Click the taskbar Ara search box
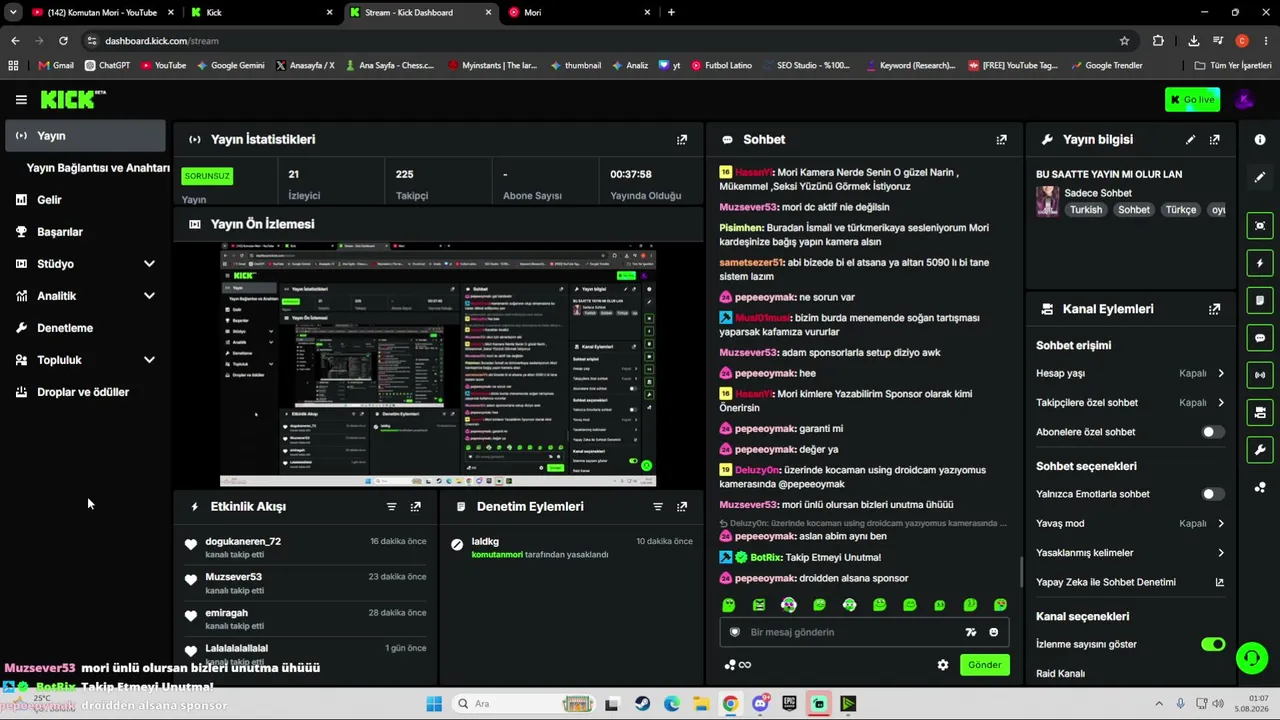 522,704
